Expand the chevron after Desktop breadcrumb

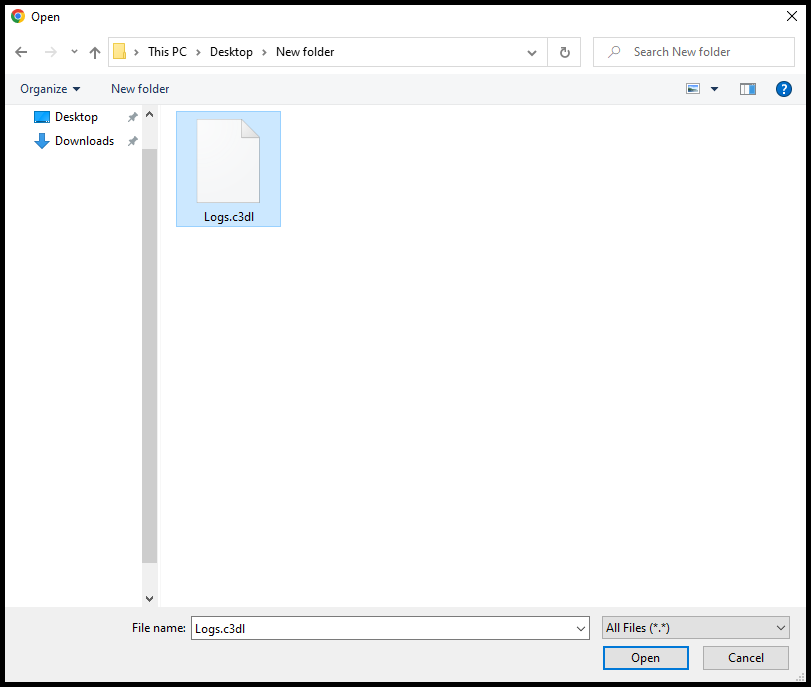pyautogui.click(x=264, y=52)
